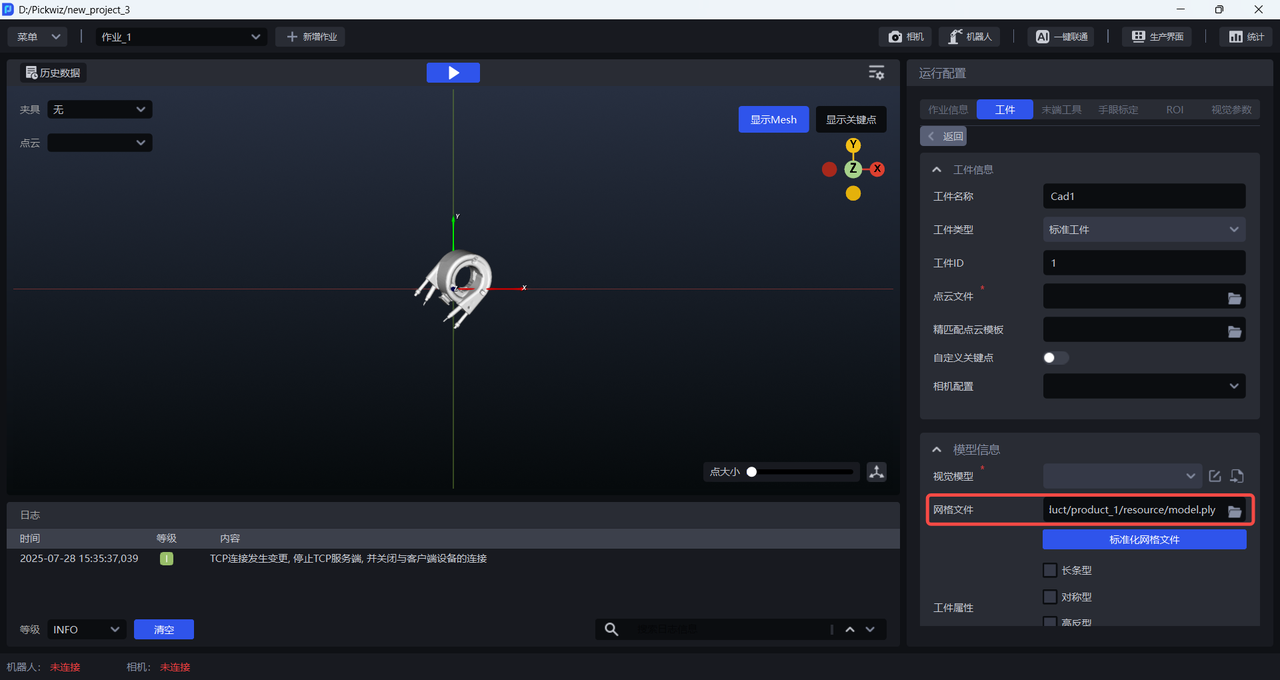Collapse the 工件信息 section
Screen dimensions: 1280x680
tap(937, 170)
